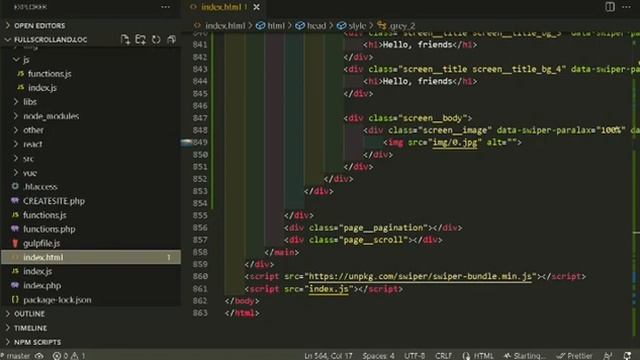Open notifications bell in status bar
This screenshot has height=360, width=640.
pyautogui.click(x=628, y=356)
